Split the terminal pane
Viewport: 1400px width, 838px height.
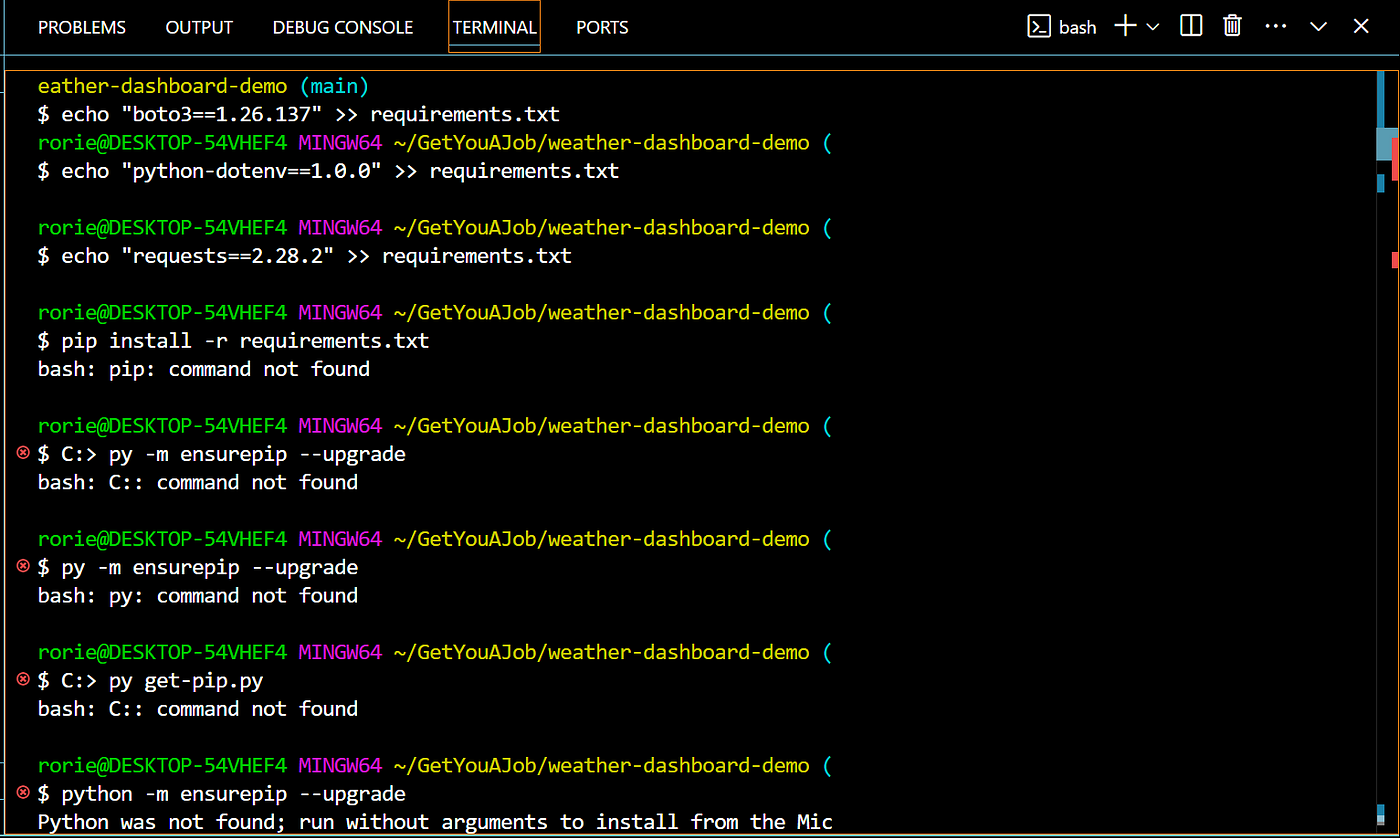[x=1191, y=26]
